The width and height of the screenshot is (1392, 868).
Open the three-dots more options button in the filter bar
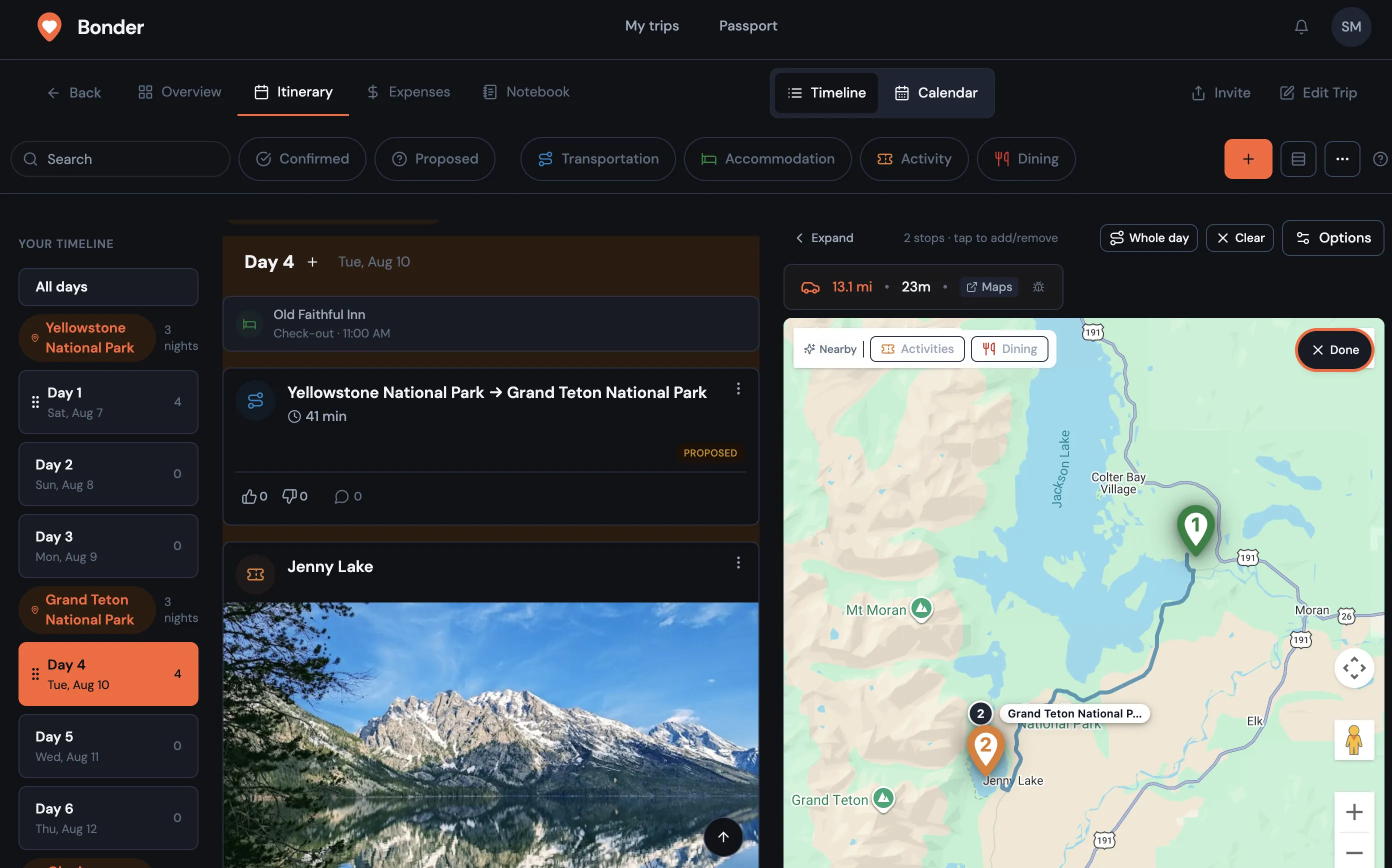(x=1342, y=159)
